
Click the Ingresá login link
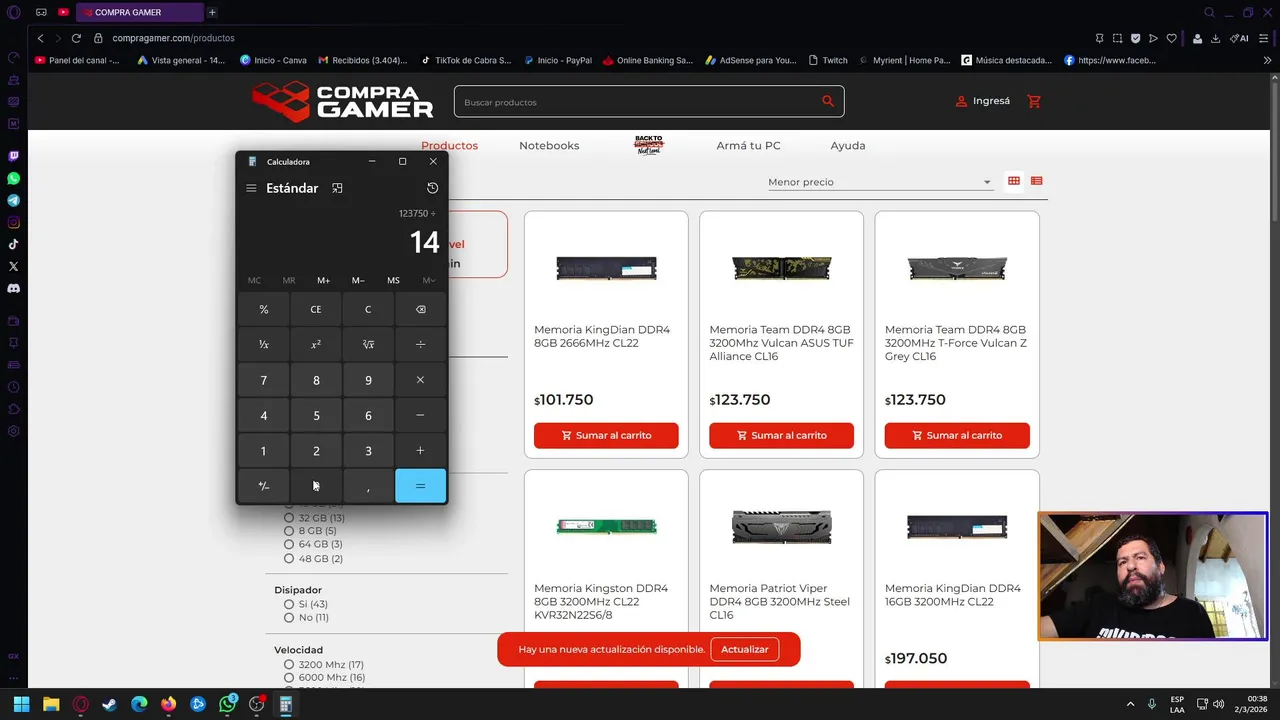click(x=983, y=101)
